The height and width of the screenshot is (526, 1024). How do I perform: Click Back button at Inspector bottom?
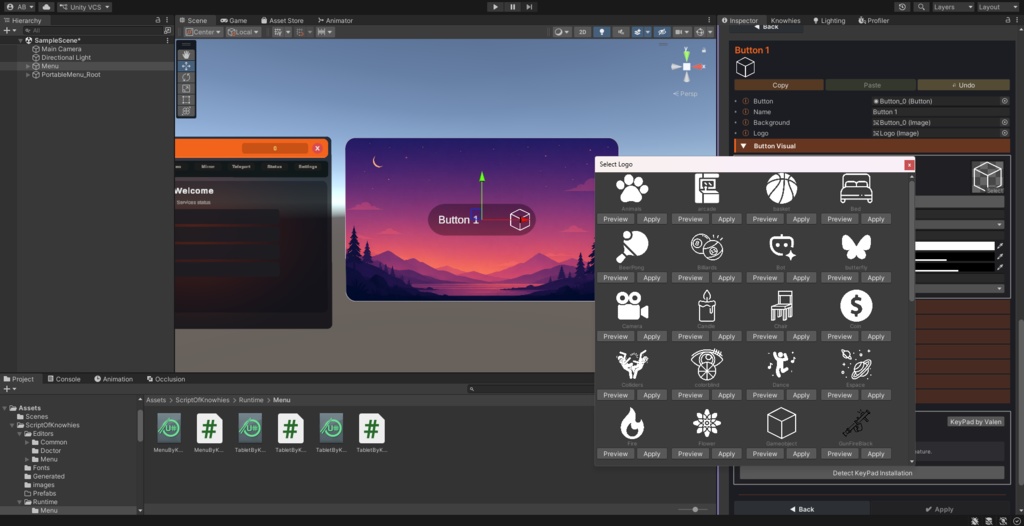click(802, 509)
